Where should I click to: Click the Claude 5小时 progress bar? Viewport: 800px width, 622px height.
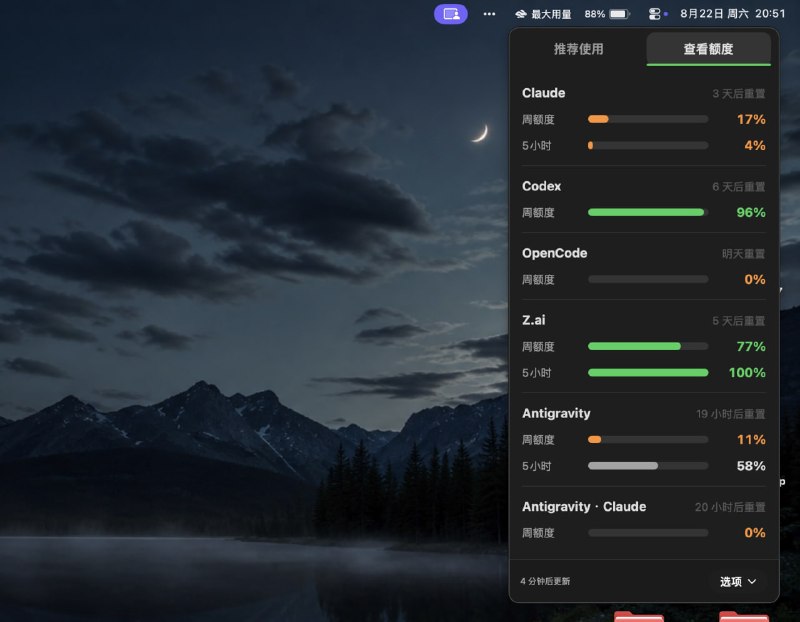point(648,145)
